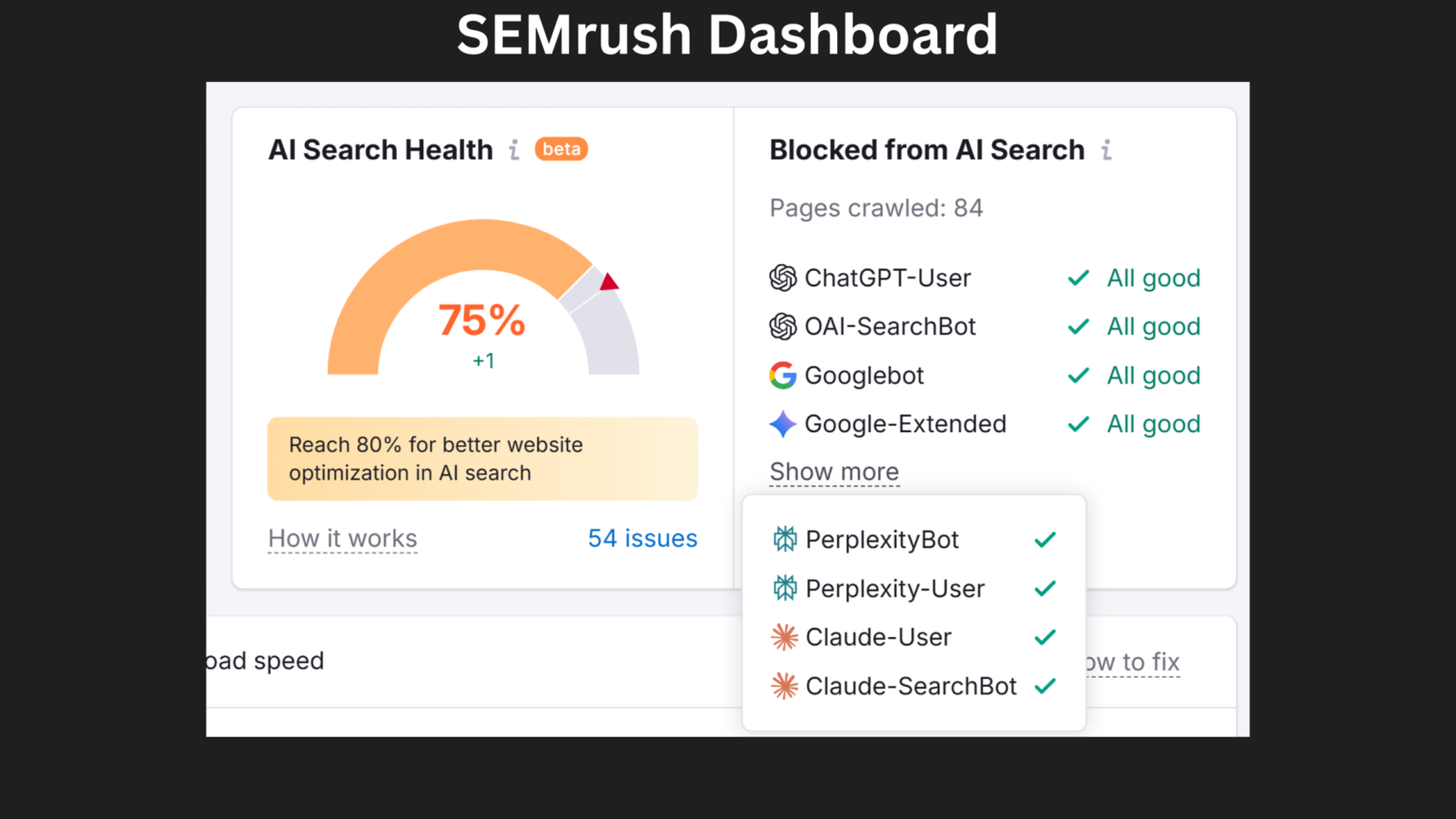Click the 75% health gauge indicator
Screen dimensions: 1456x819
[x=482, y=320]
